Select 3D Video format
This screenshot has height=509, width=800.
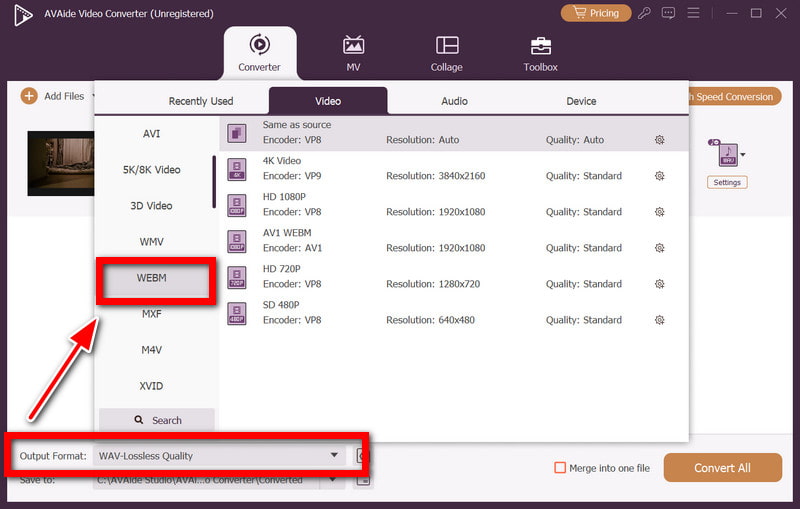coord(152,206)
